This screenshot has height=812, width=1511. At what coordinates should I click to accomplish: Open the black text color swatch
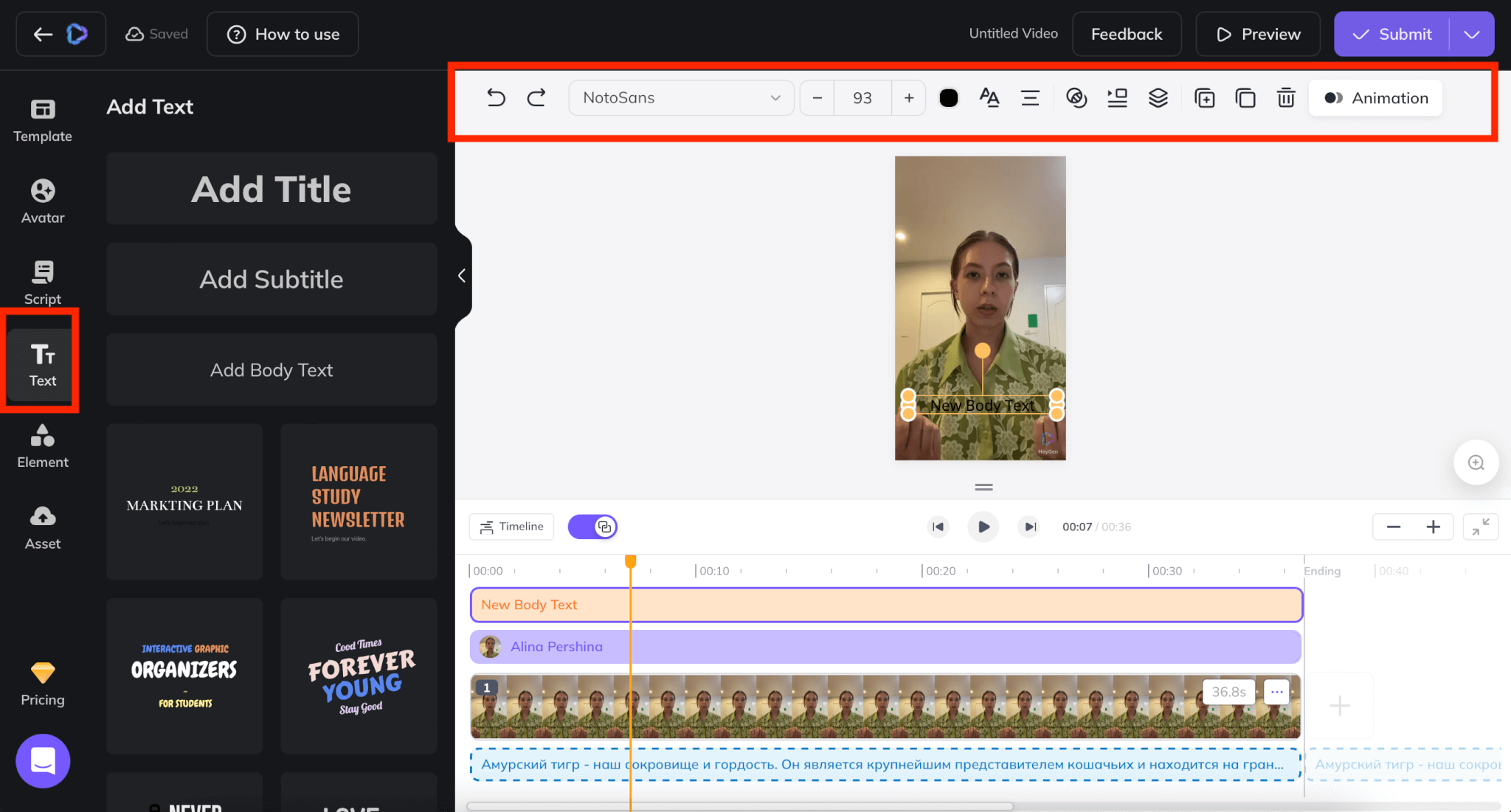click(949, 97)
